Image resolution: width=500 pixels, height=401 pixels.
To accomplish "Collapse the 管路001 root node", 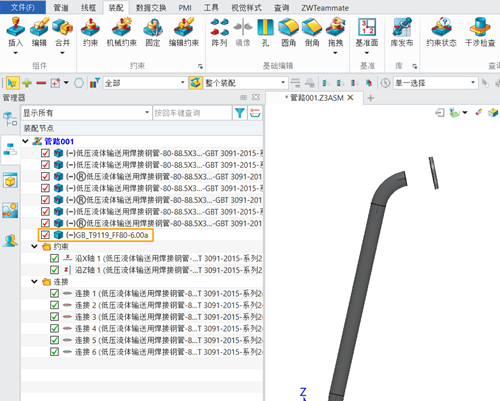I will point(25,141).
